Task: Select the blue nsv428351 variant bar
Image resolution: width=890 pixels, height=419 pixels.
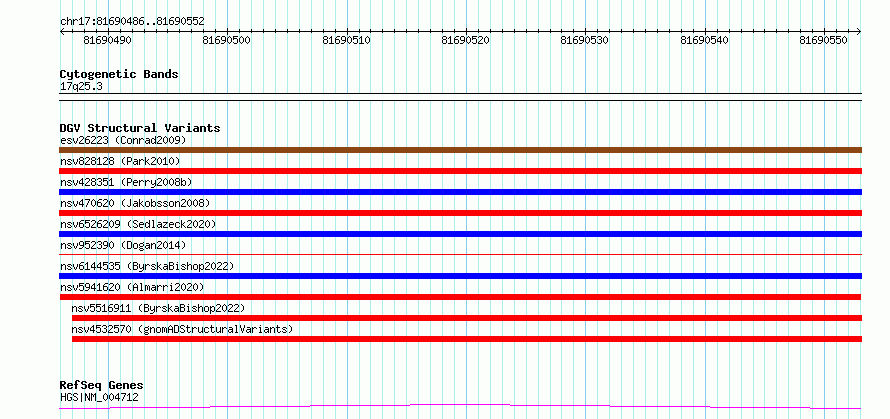Action: tap(460, 192)
